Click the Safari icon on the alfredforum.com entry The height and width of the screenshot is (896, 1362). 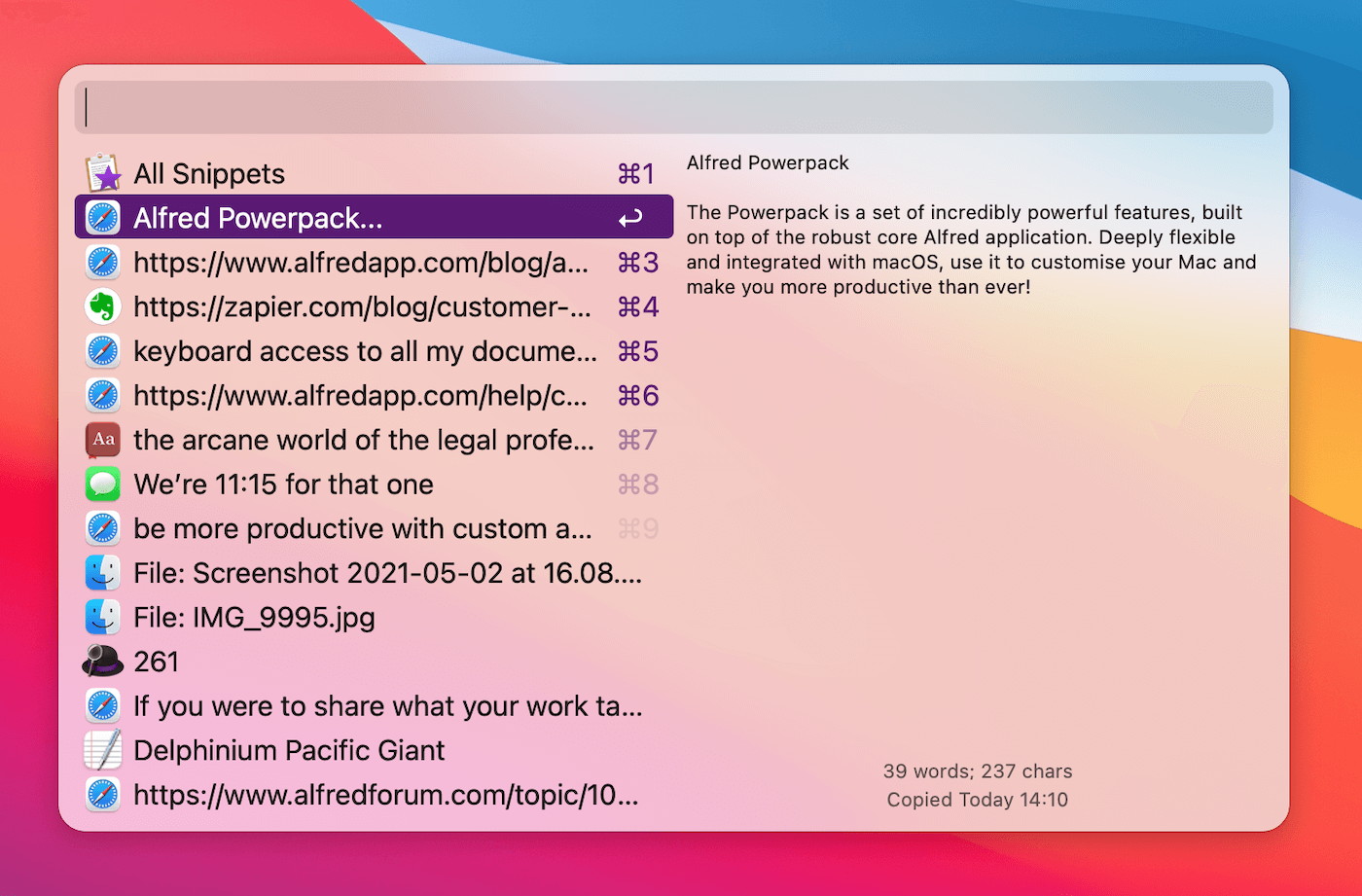coord(102,794)
